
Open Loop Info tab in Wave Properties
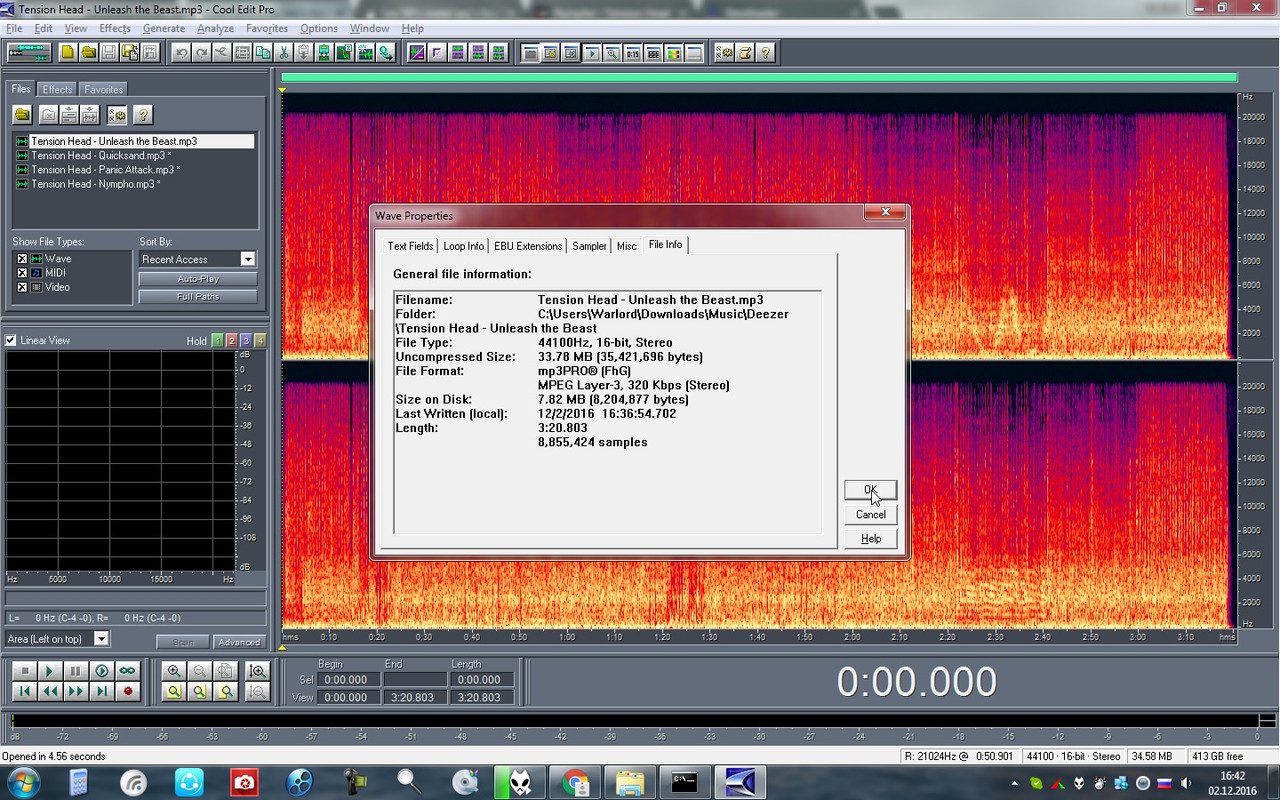[463, 246]
